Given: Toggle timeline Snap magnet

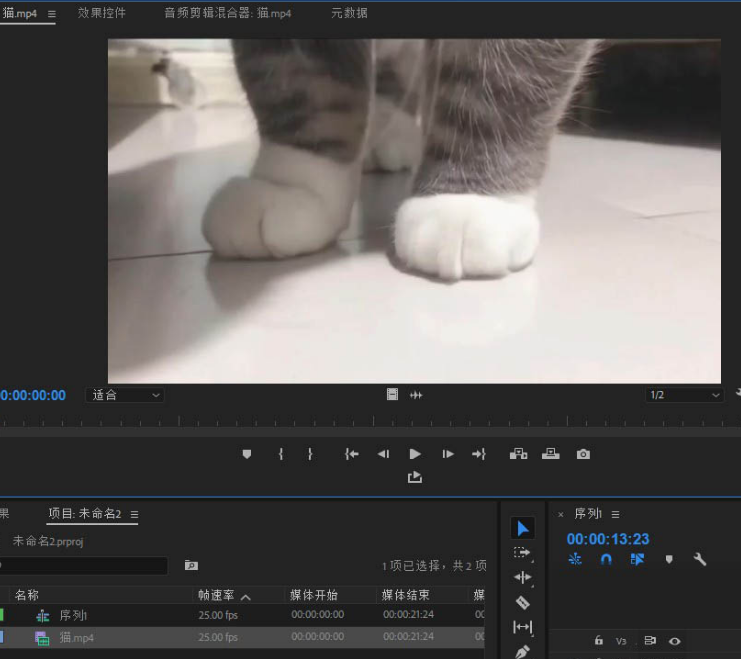Looking at the screenshot, I should point(606,560).
